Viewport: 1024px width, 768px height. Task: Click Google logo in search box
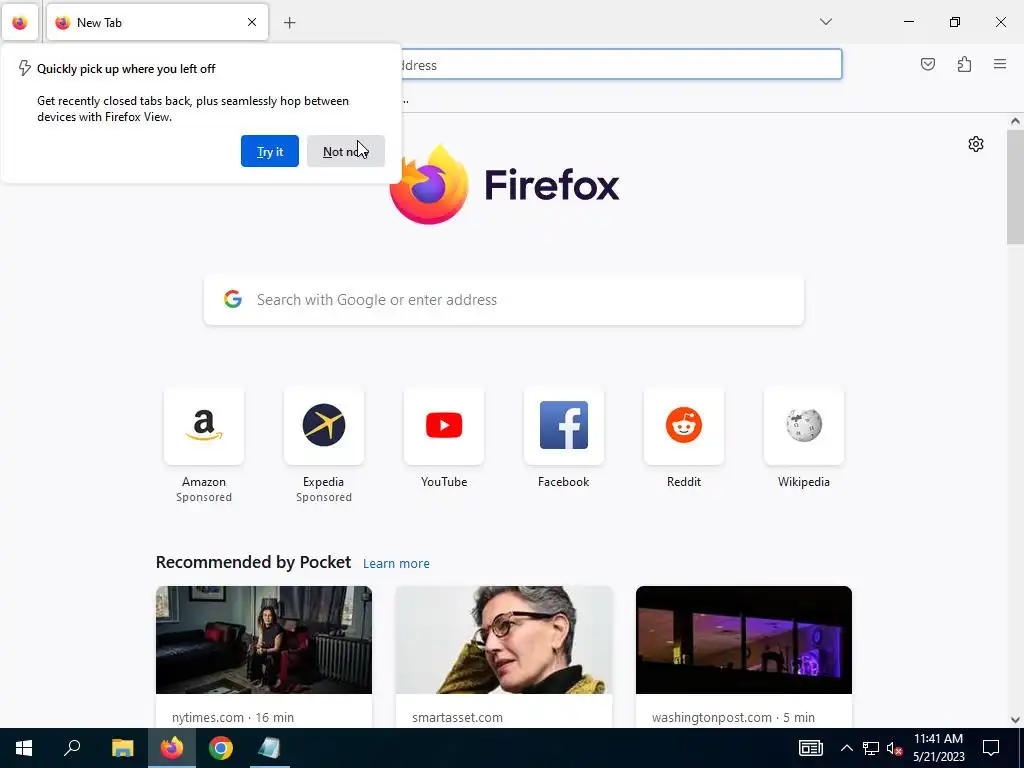click(x=233, y=299)
